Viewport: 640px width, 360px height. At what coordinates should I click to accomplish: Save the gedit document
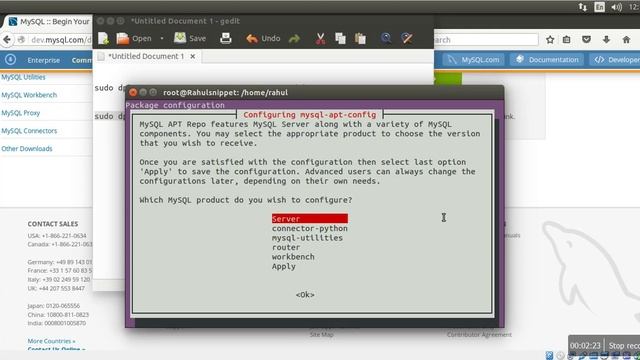click(190, 38)
